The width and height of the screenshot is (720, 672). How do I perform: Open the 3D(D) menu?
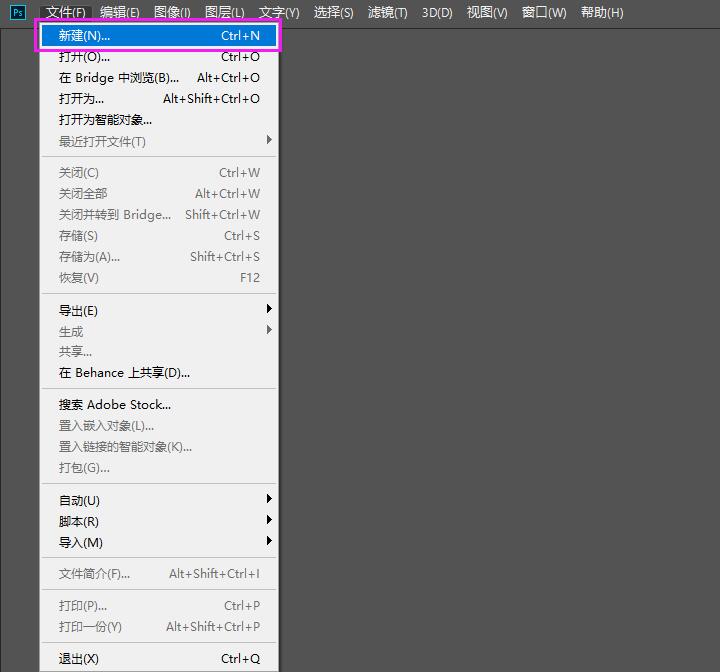[437, 12]
